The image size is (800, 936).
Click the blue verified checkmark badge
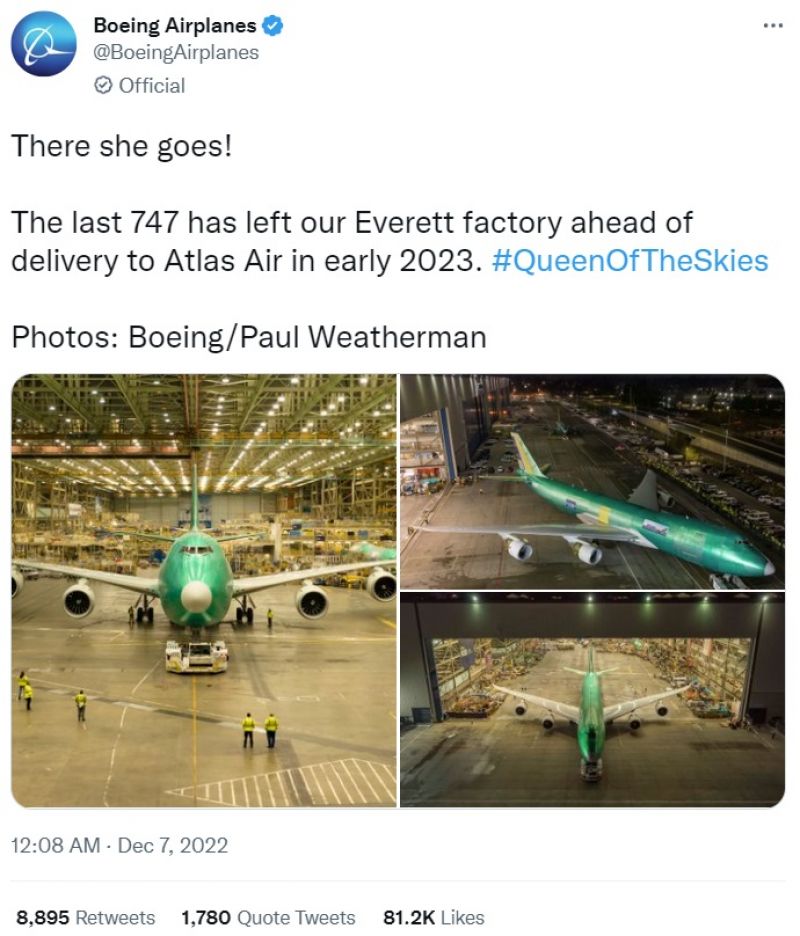click(x=272, y=26)
